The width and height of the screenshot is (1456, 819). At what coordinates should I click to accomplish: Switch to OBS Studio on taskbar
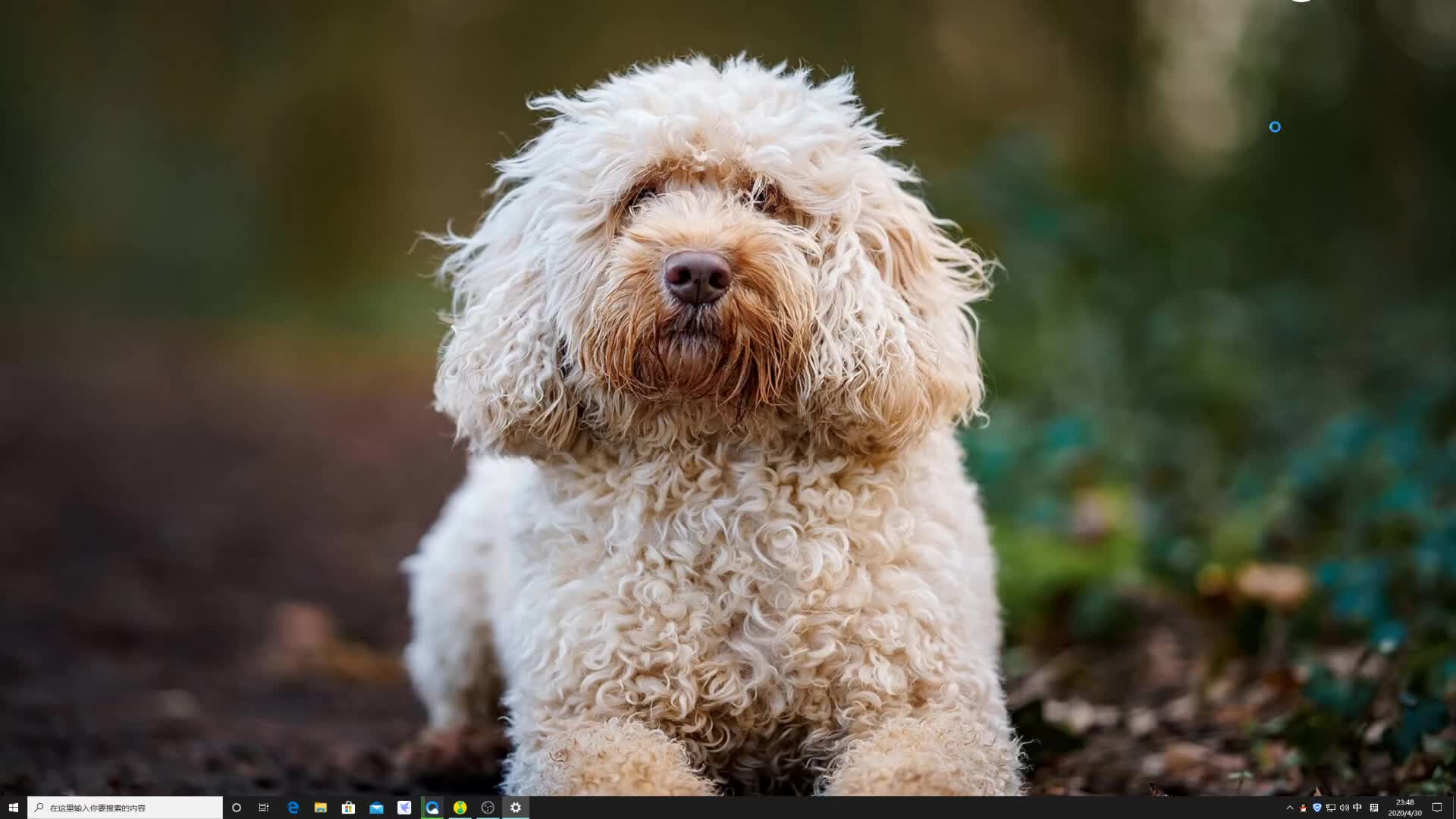(x=488, y=808)
